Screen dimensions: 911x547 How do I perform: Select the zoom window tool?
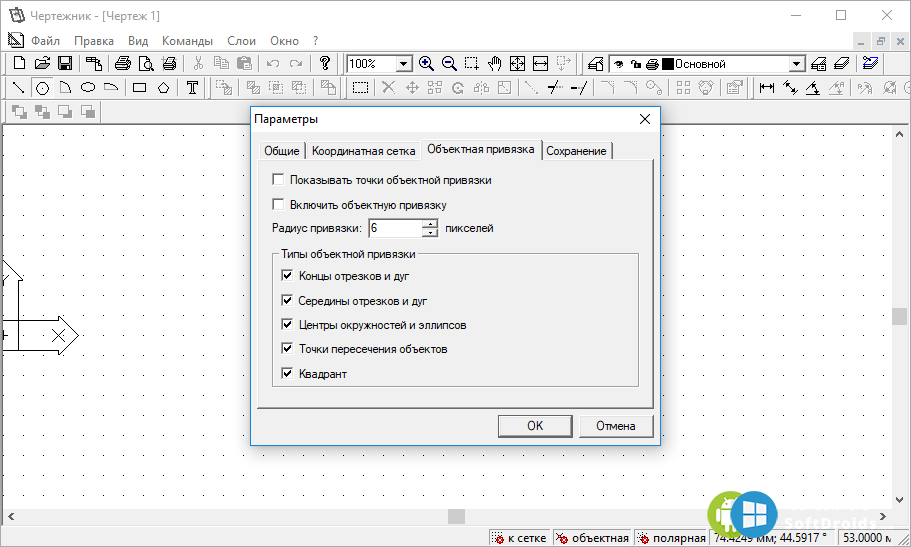point(472,63)
